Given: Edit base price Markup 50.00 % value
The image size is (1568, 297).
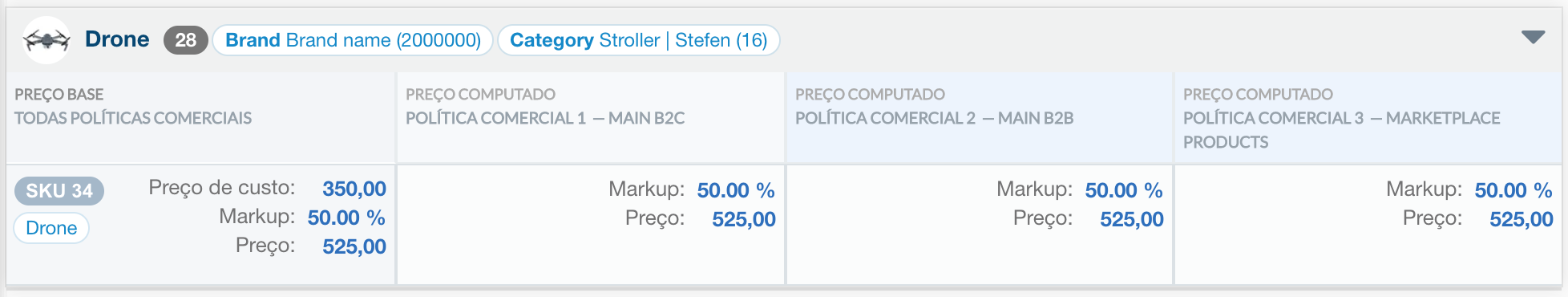Looking at the screenshot, I should tap(346, 218).
